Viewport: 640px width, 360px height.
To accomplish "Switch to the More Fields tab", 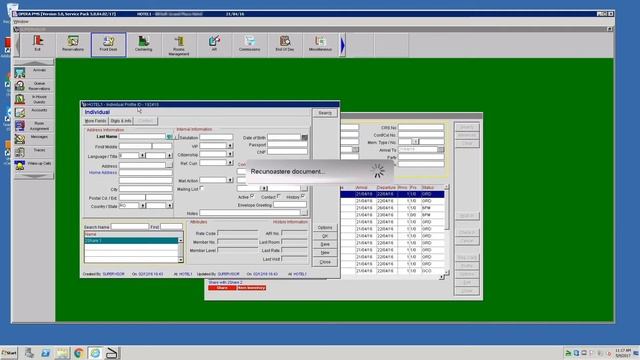I will click(x=96, y=121).
